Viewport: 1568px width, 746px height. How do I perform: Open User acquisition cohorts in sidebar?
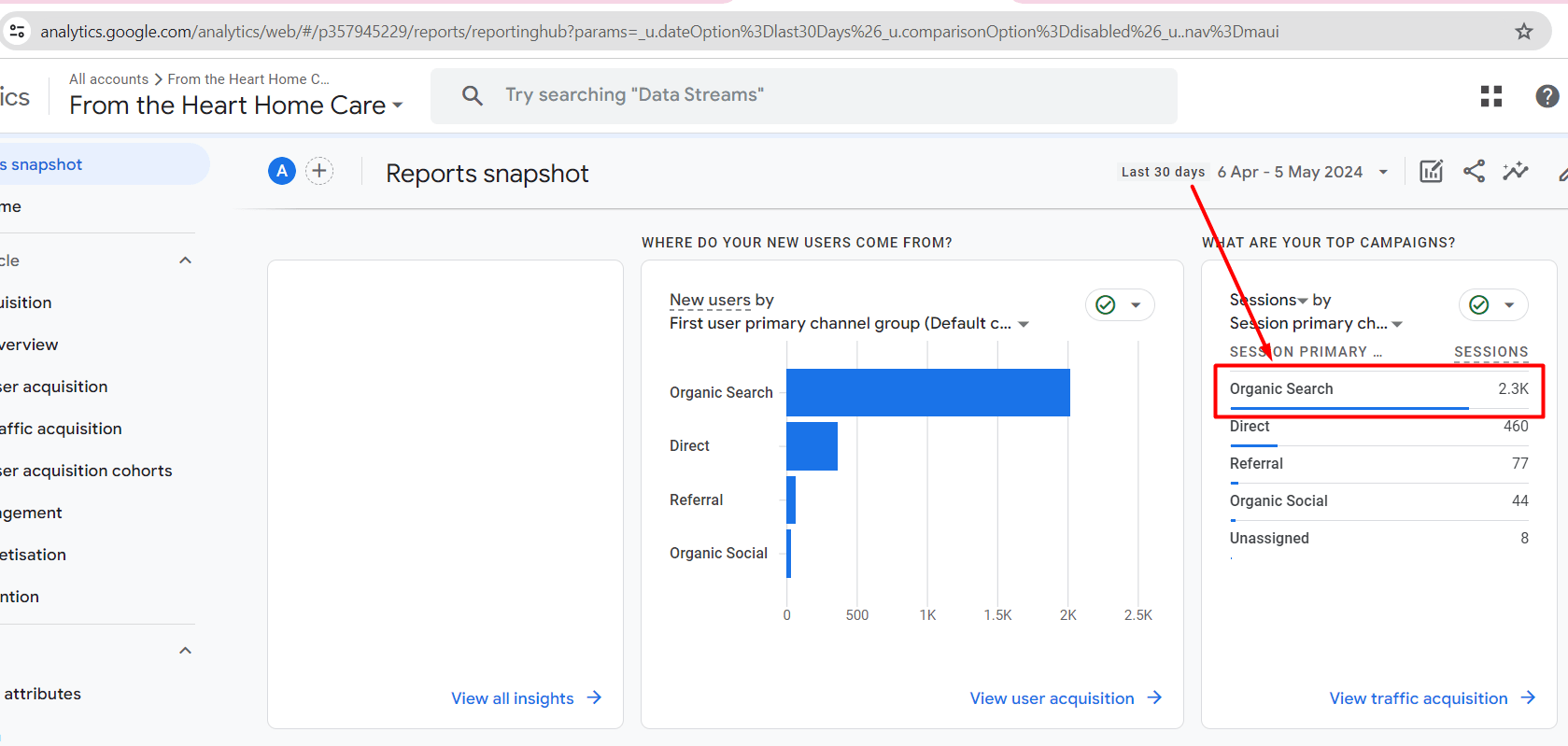click(x=86, y=471)
